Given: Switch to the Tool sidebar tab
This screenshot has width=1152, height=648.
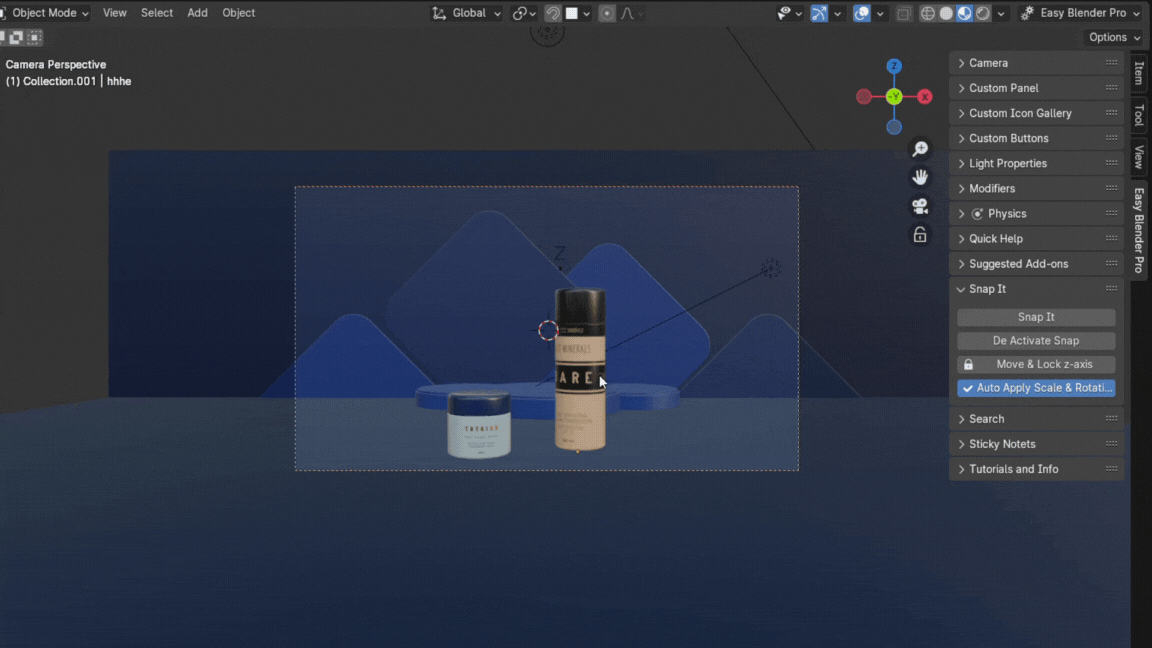Looking at the screenshot, I should tap(1139, 114).
